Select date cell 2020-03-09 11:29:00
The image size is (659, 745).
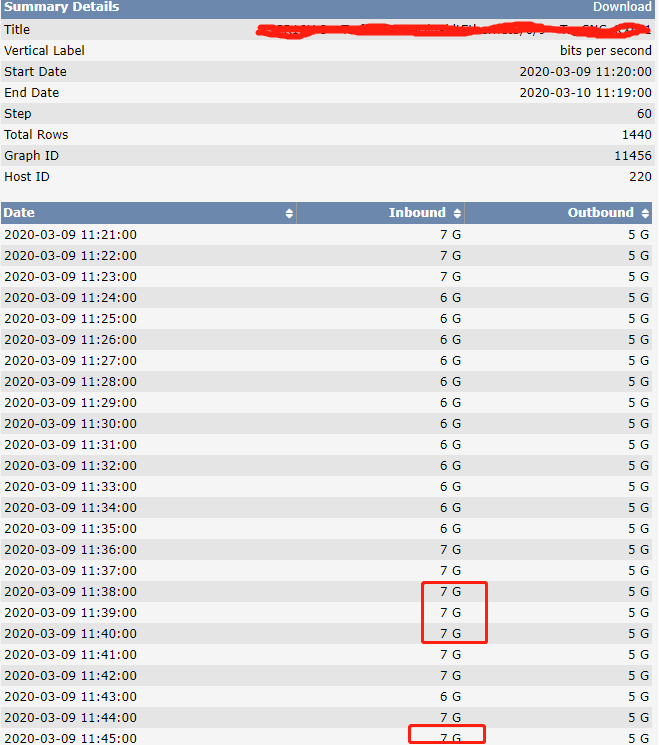tap(70, 403)
